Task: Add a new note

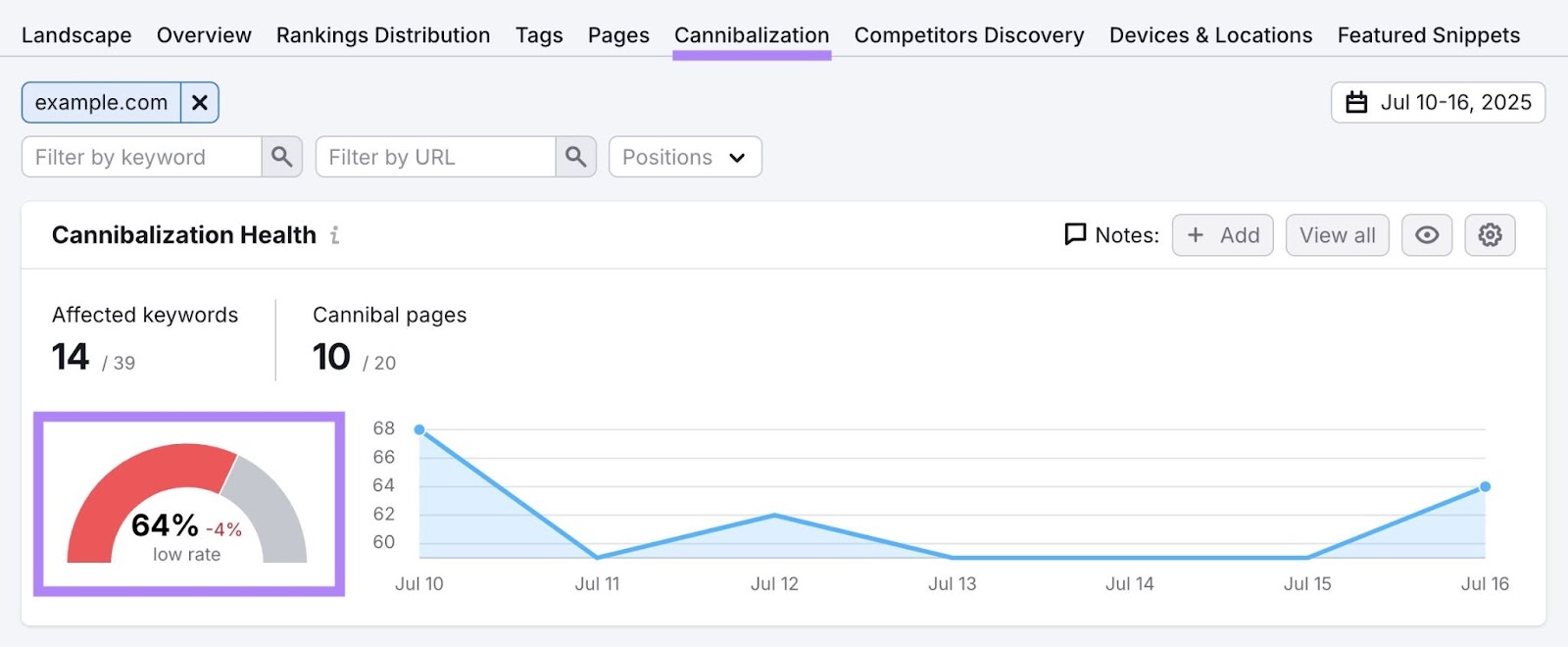Action: pyautogui.click(x=1222, y=235)
